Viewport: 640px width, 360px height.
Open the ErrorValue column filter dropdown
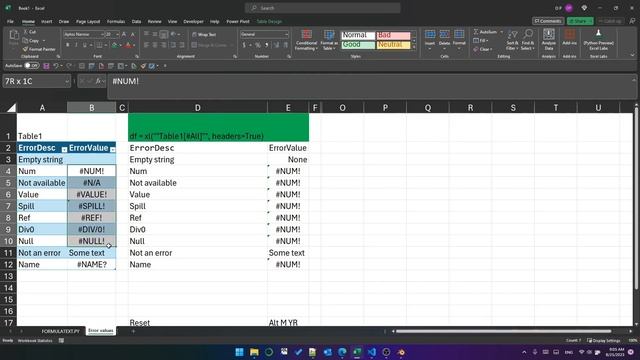pyautogui.click(x=113, y=149)
